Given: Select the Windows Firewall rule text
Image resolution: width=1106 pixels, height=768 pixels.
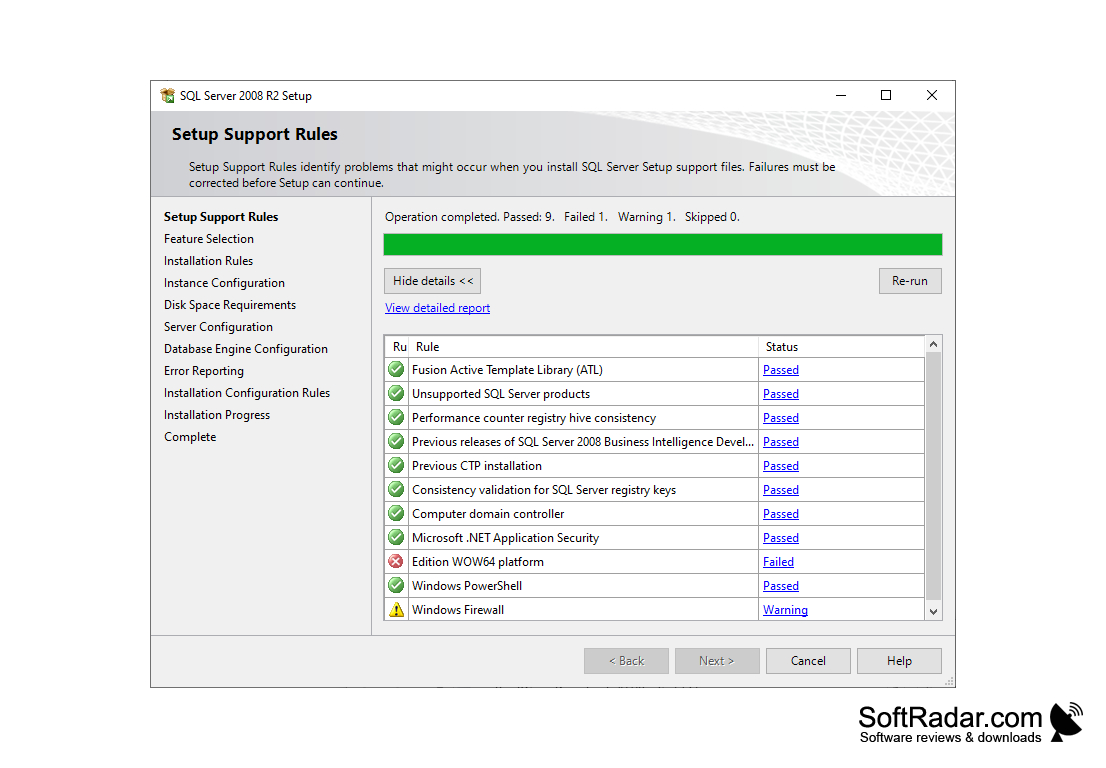Looking at the screenshot, I should (x=458, y=610).
